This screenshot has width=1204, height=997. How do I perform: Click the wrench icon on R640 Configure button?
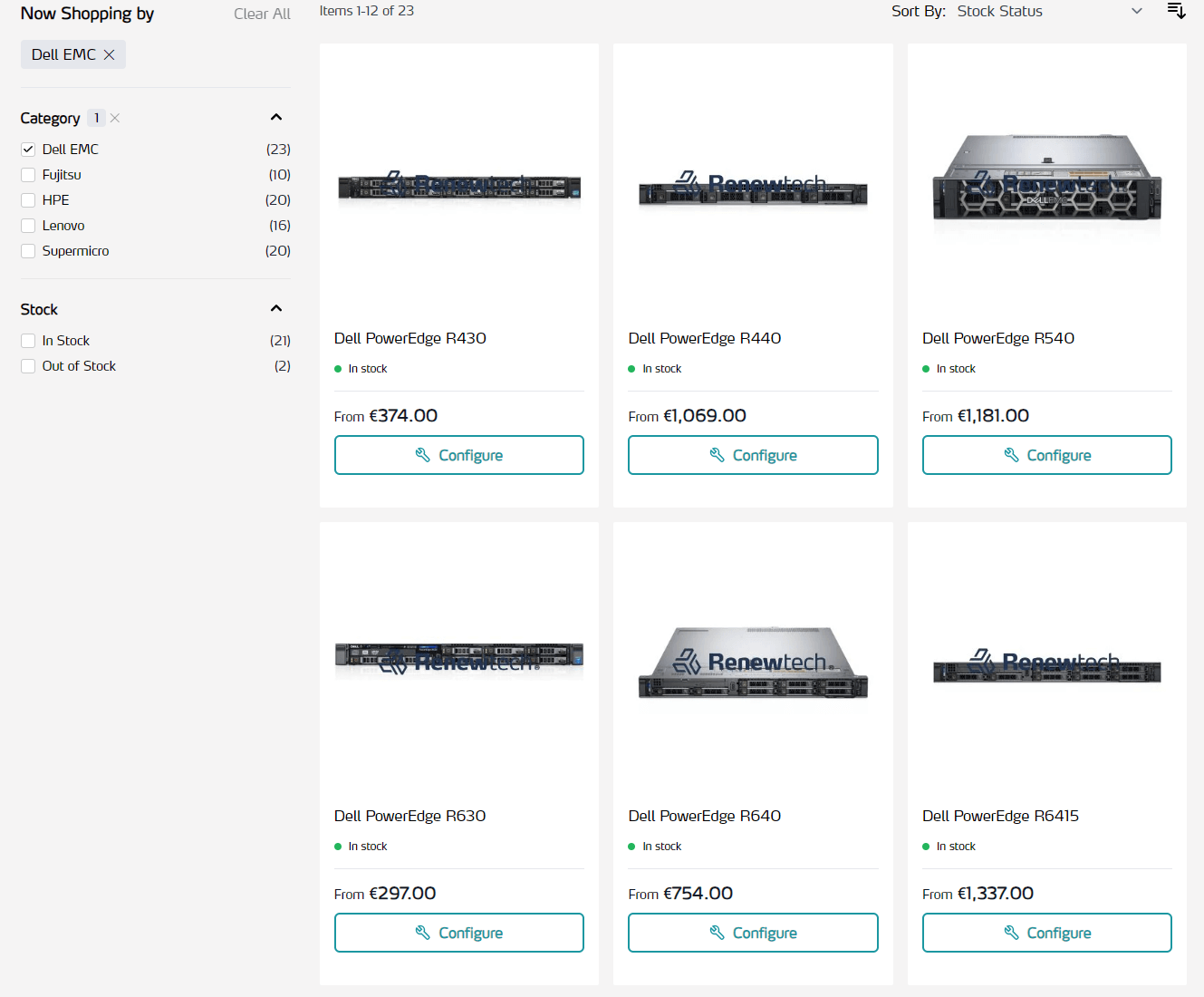pos(717,933)
